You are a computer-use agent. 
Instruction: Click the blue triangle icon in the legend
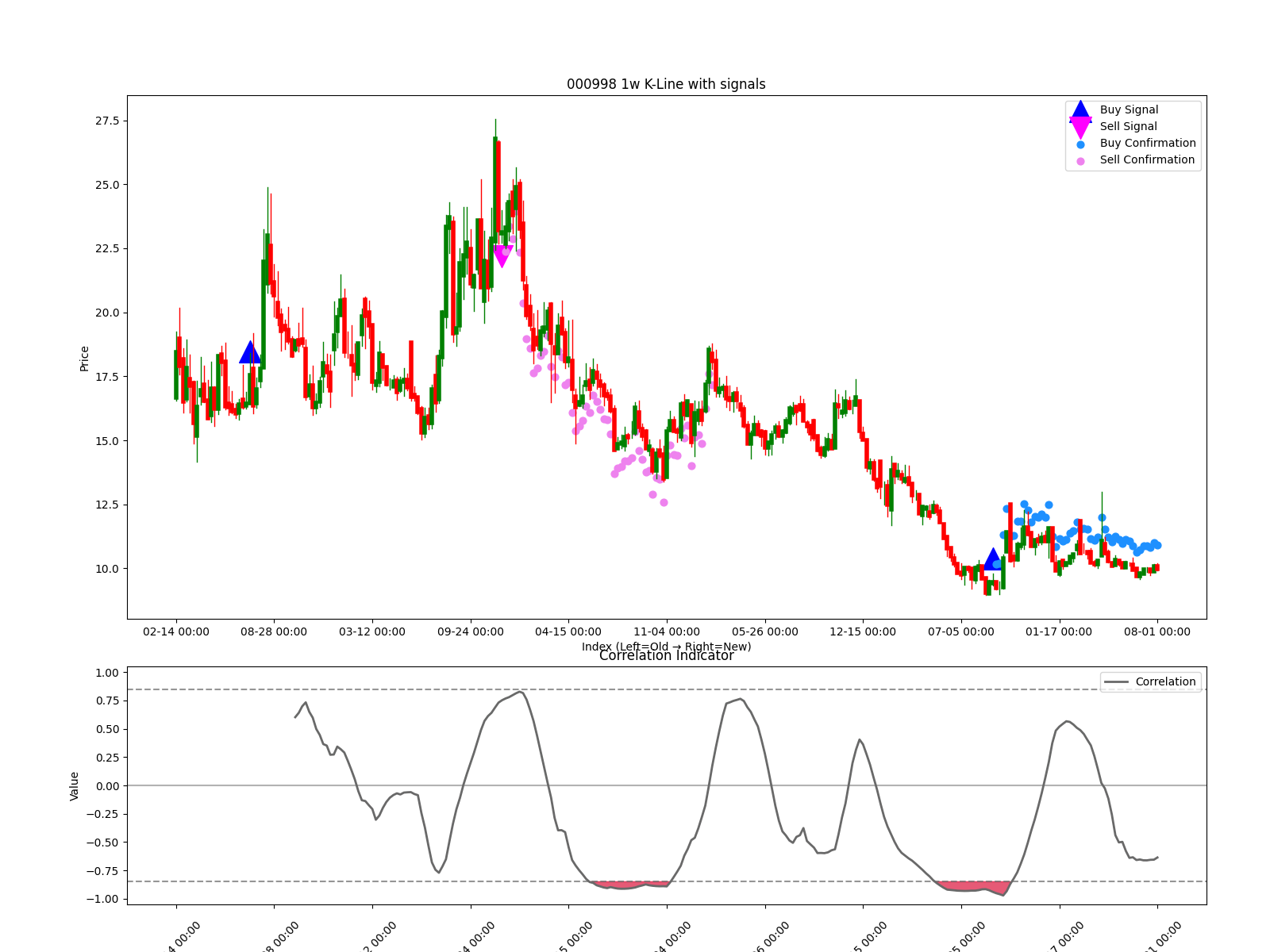[1080, 110]
